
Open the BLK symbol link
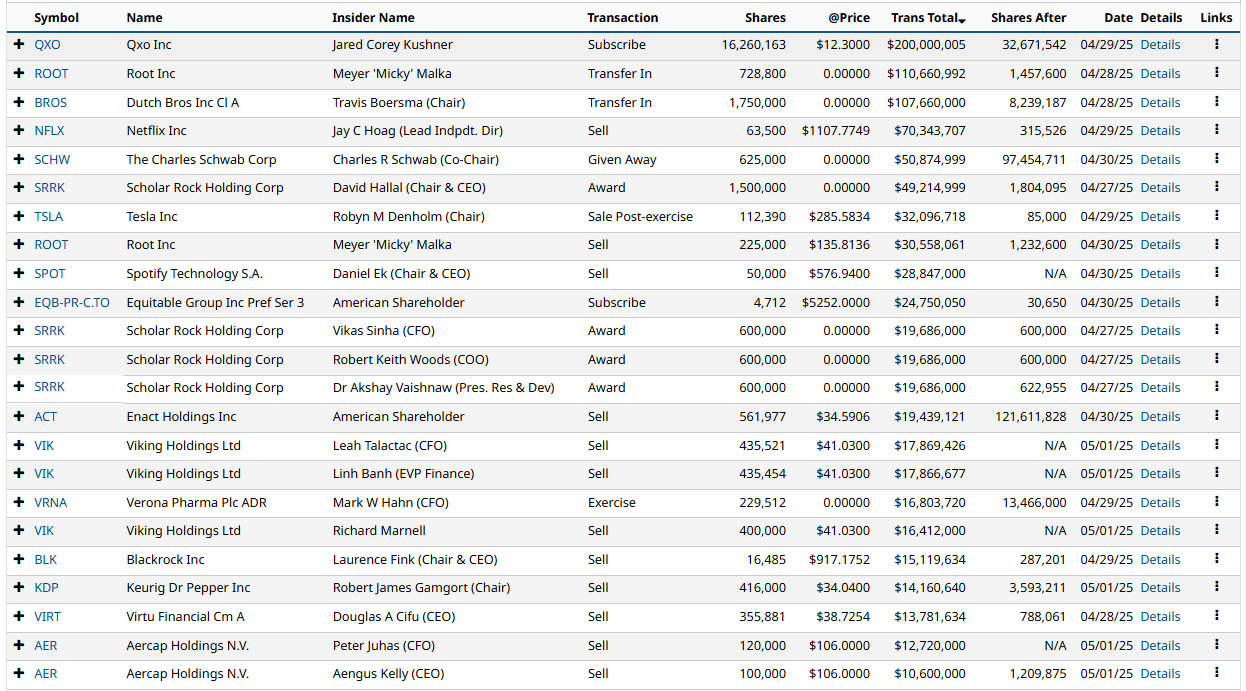45,559
